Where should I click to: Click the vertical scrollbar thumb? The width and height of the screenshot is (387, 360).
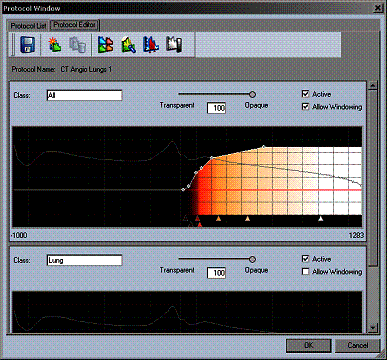373,178
